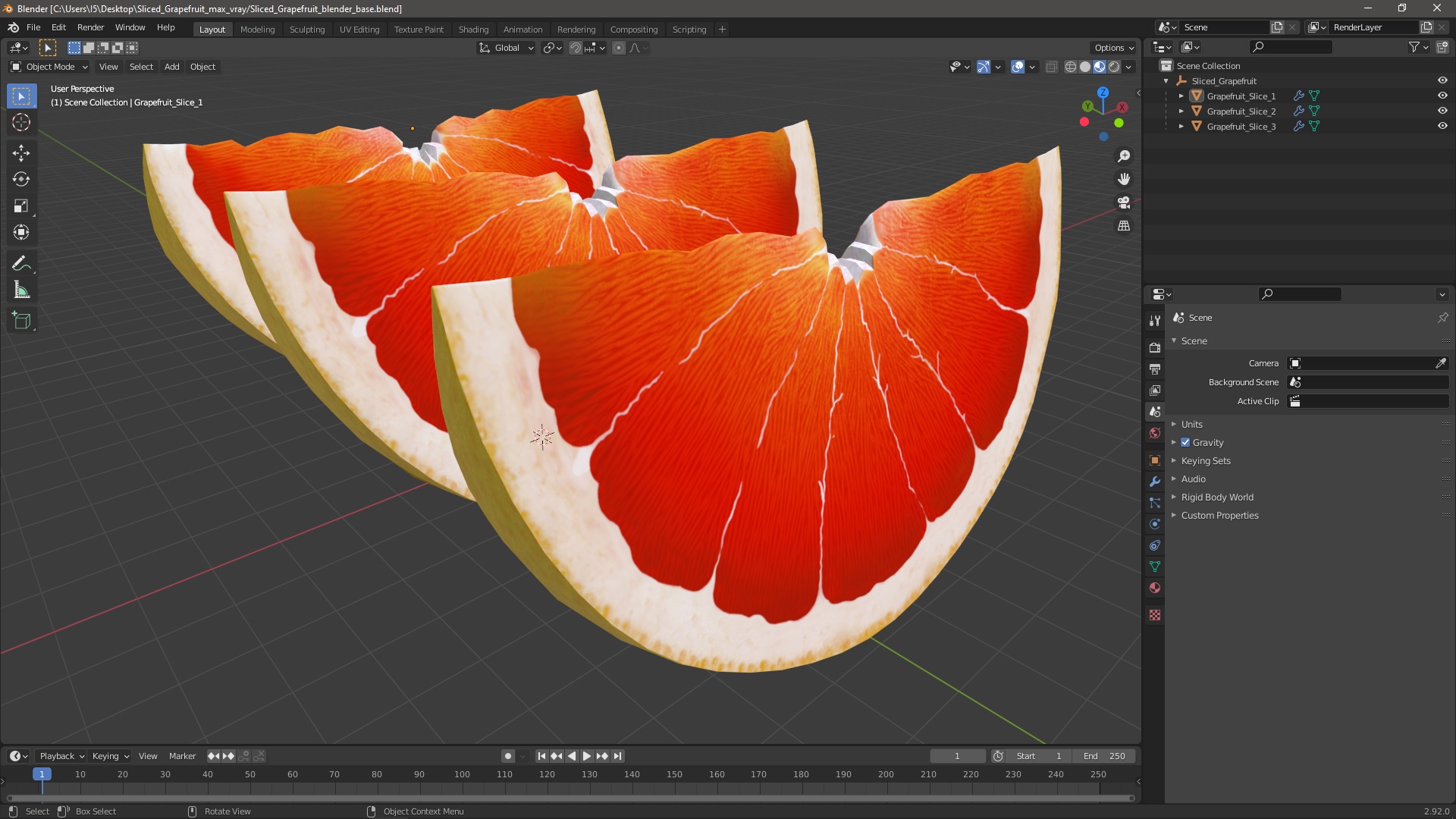Toggle auto keying record button

coord(508,756)
